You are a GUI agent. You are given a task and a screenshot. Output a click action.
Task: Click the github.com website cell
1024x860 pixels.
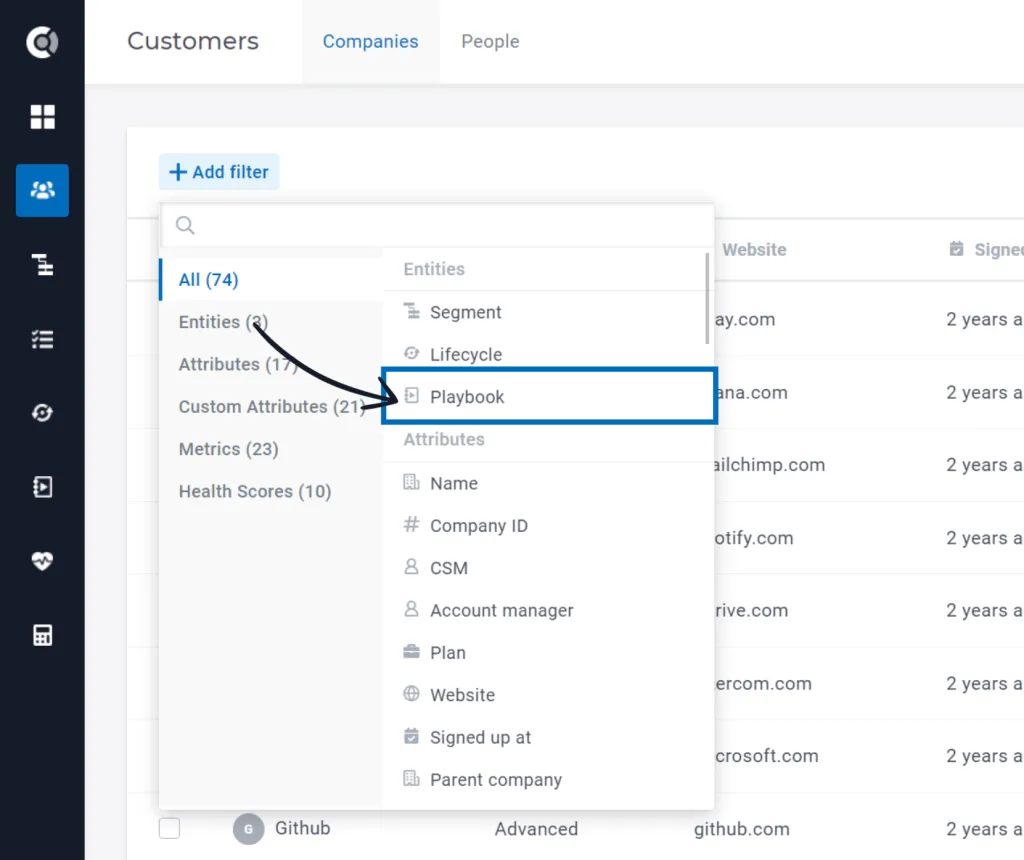(x=741, y=829)
